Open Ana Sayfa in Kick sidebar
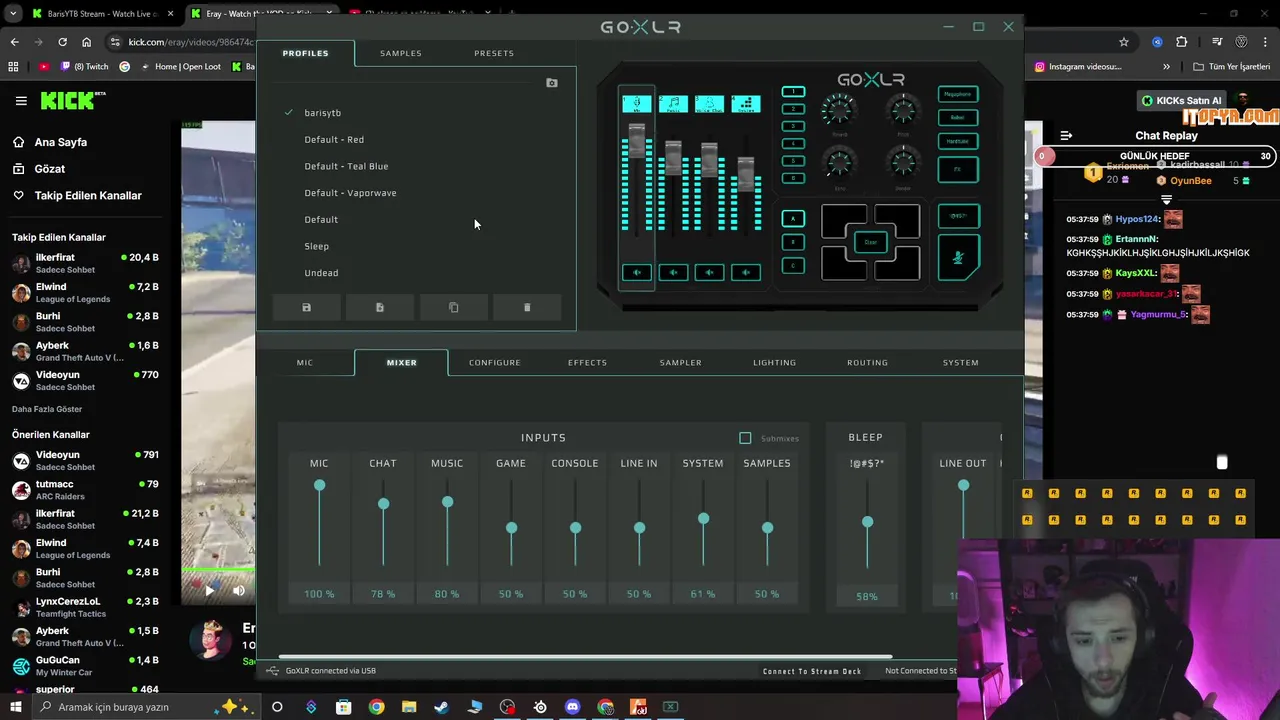This screenshot has width=1280, height=720. tap(61, 142)
